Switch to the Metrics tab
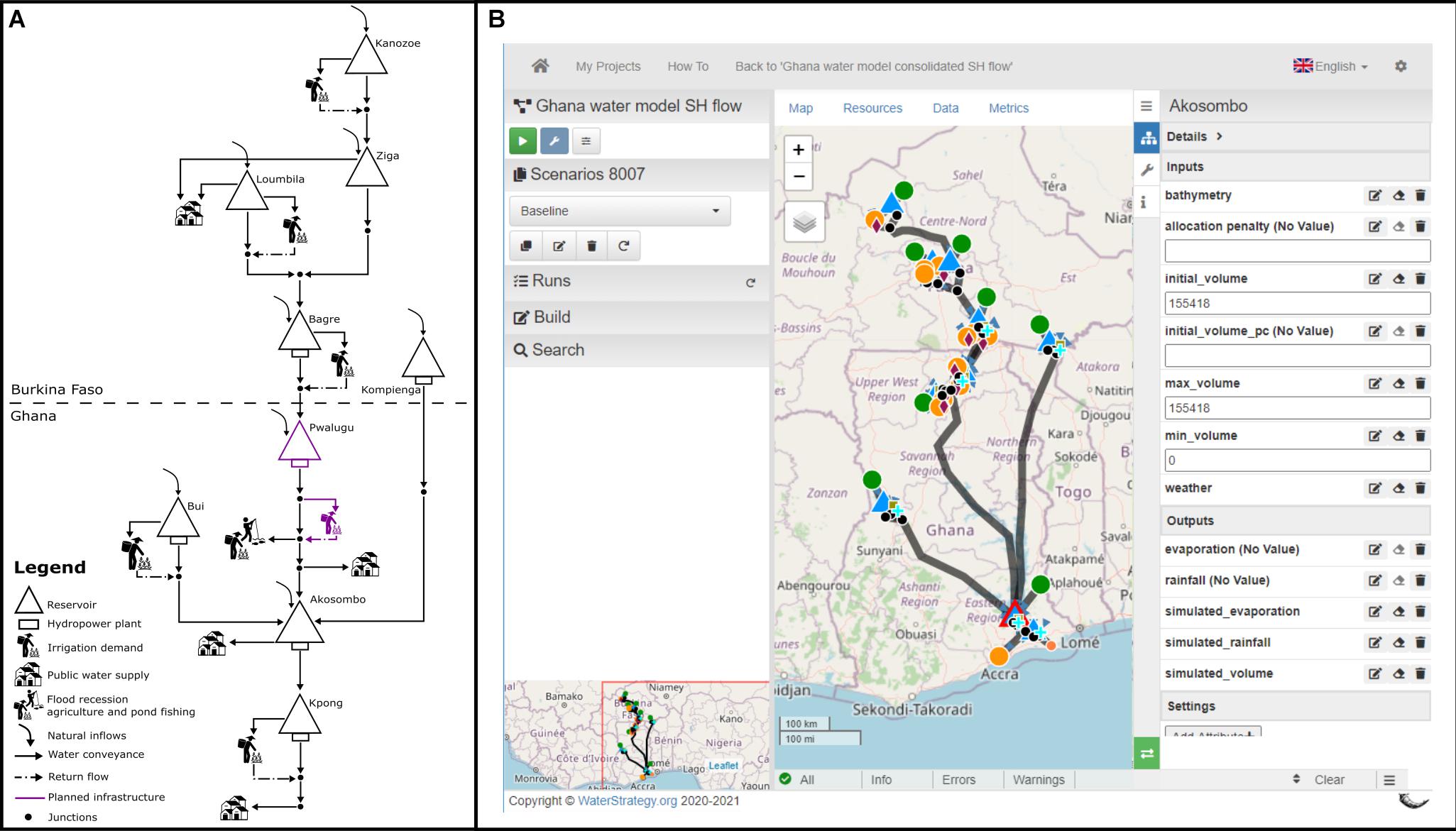 click(1009, 108)
